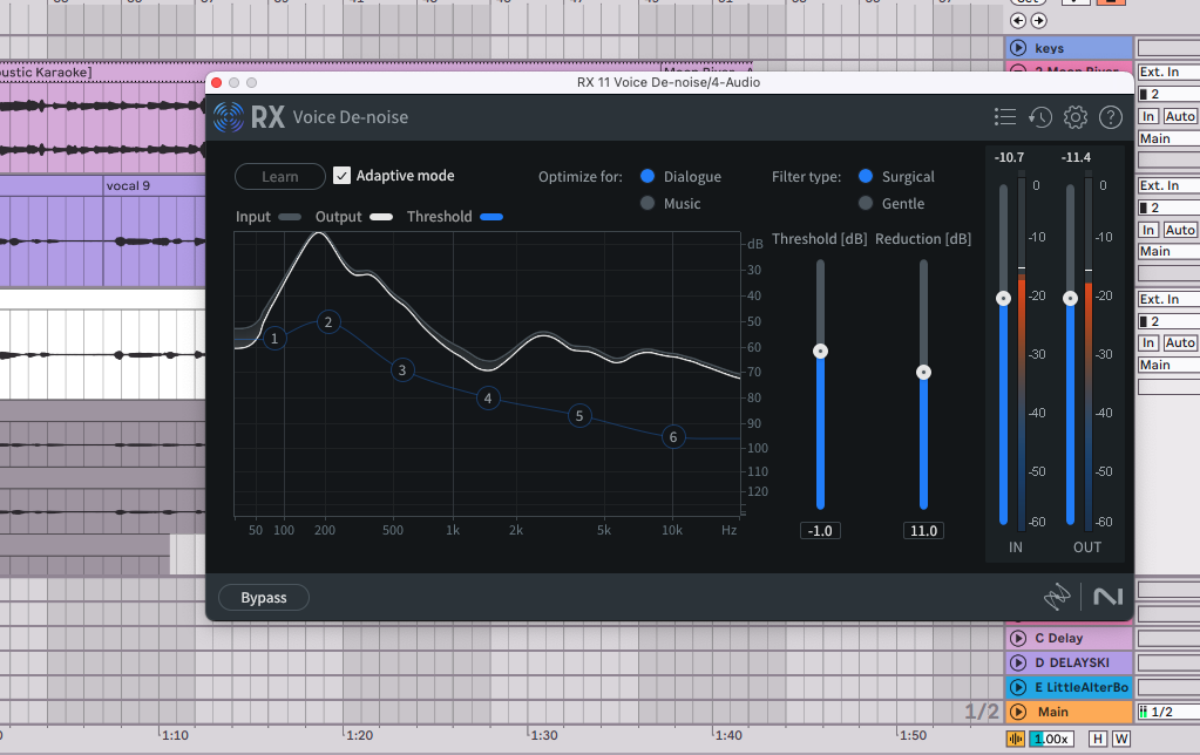The height and width of the screenshot is (755, 1200).
Task: Select threshold curve node 3
Action: (402, 370)
